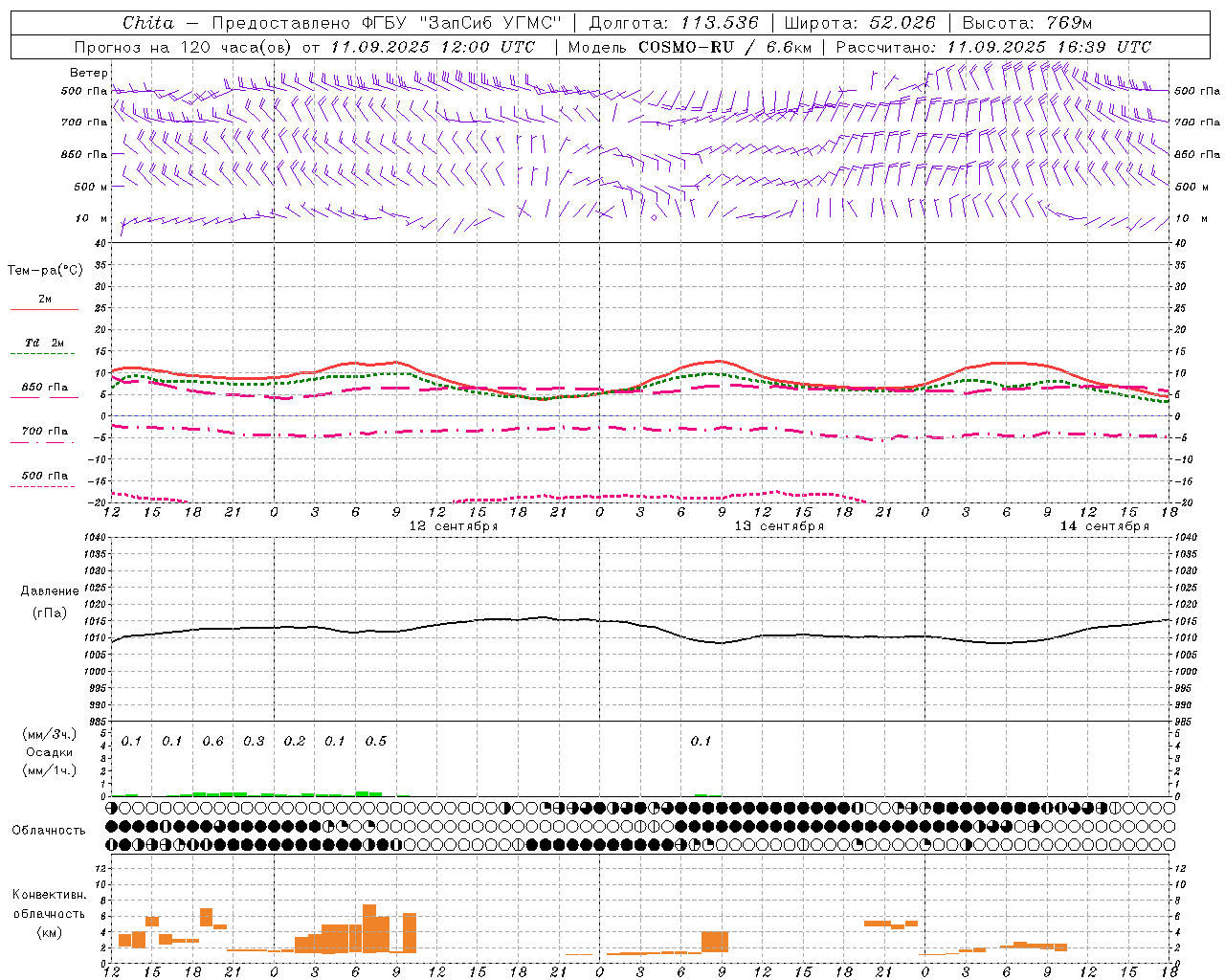
Task: Click the "Тем-ра(°C)" panel label
Action: [x=45, y=271]
